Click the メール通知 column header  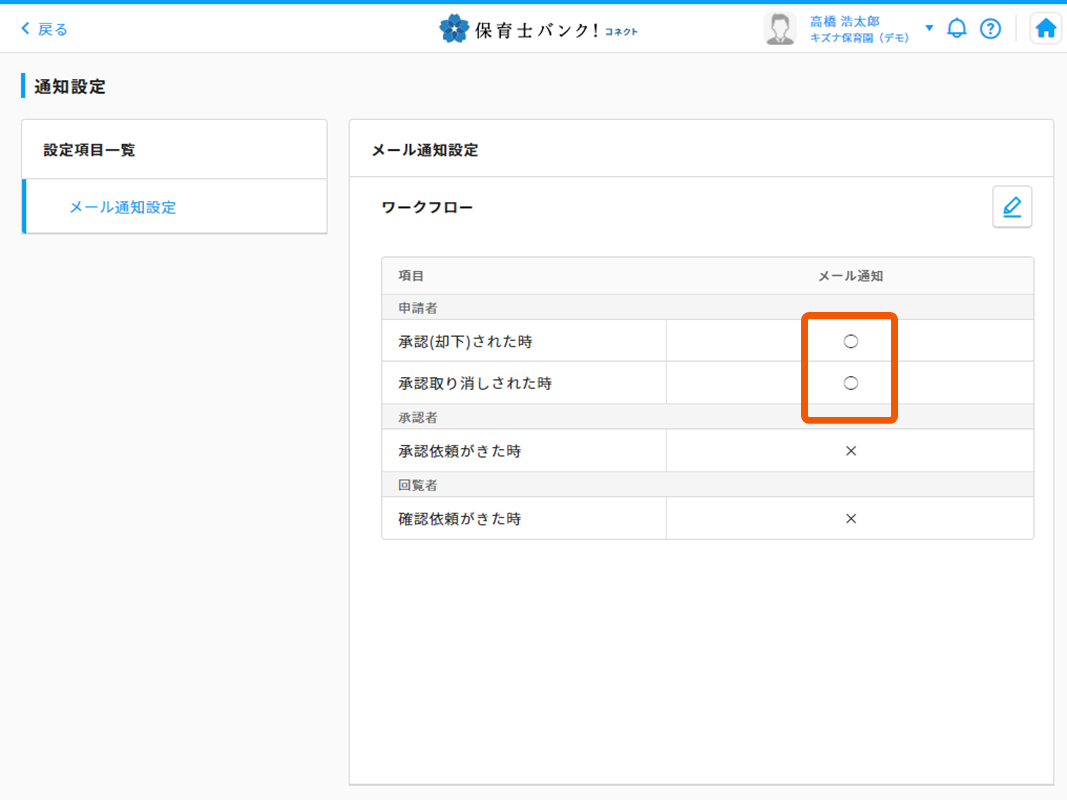pyautogui.click(x=850, y=276)
